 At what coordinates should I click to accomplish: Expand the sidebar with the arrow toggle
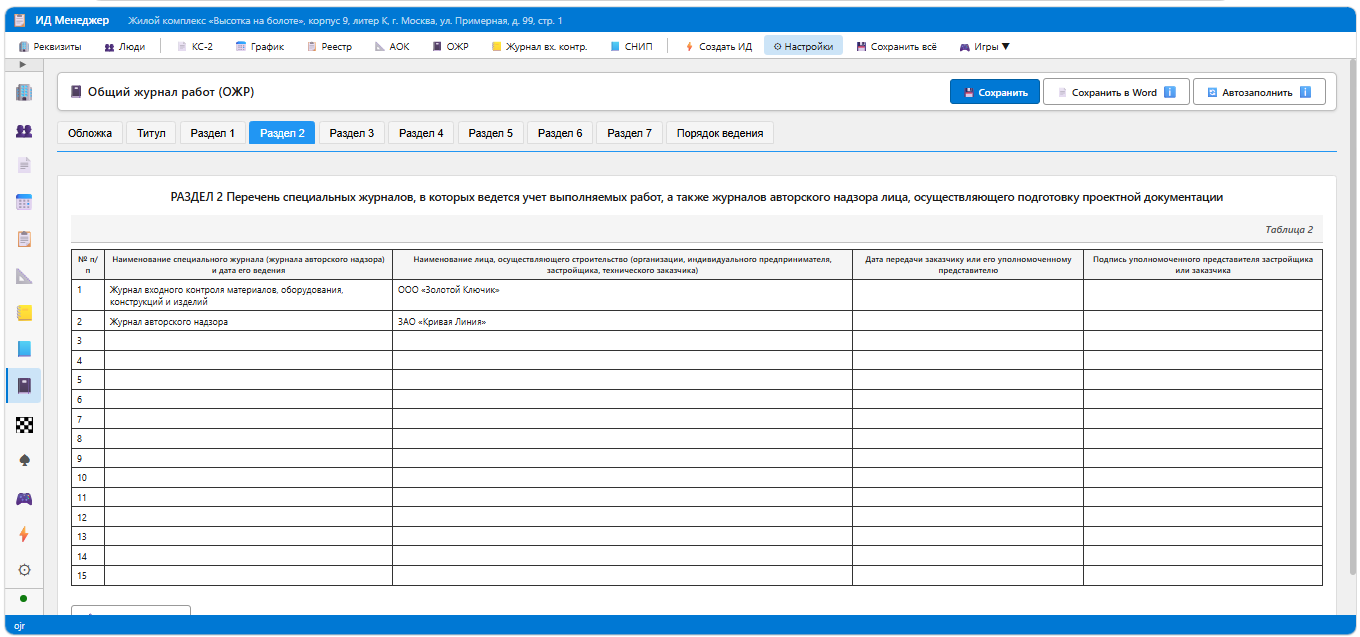pos(23,64)
